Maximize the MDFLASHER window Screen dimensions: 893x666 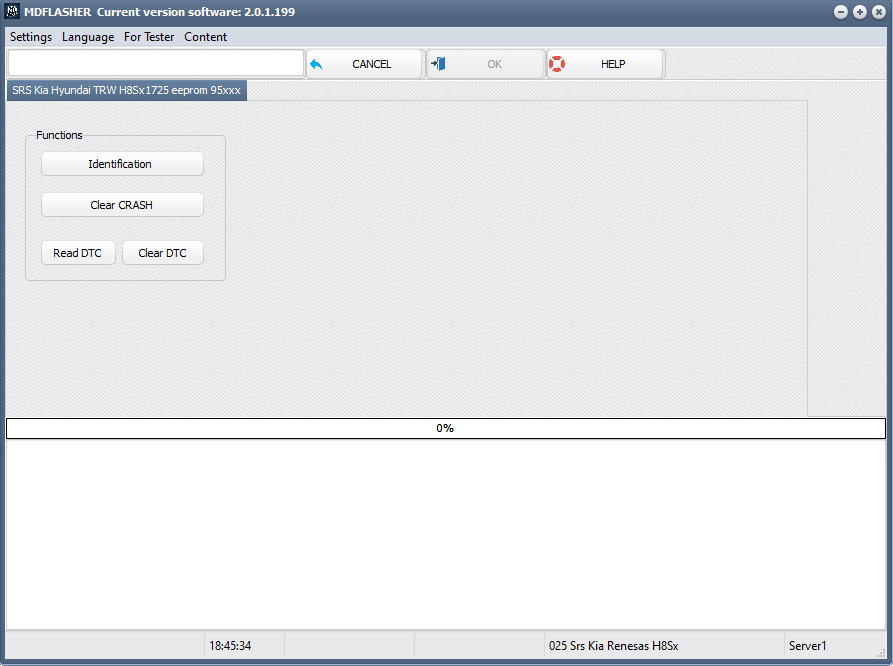[859, 12]
